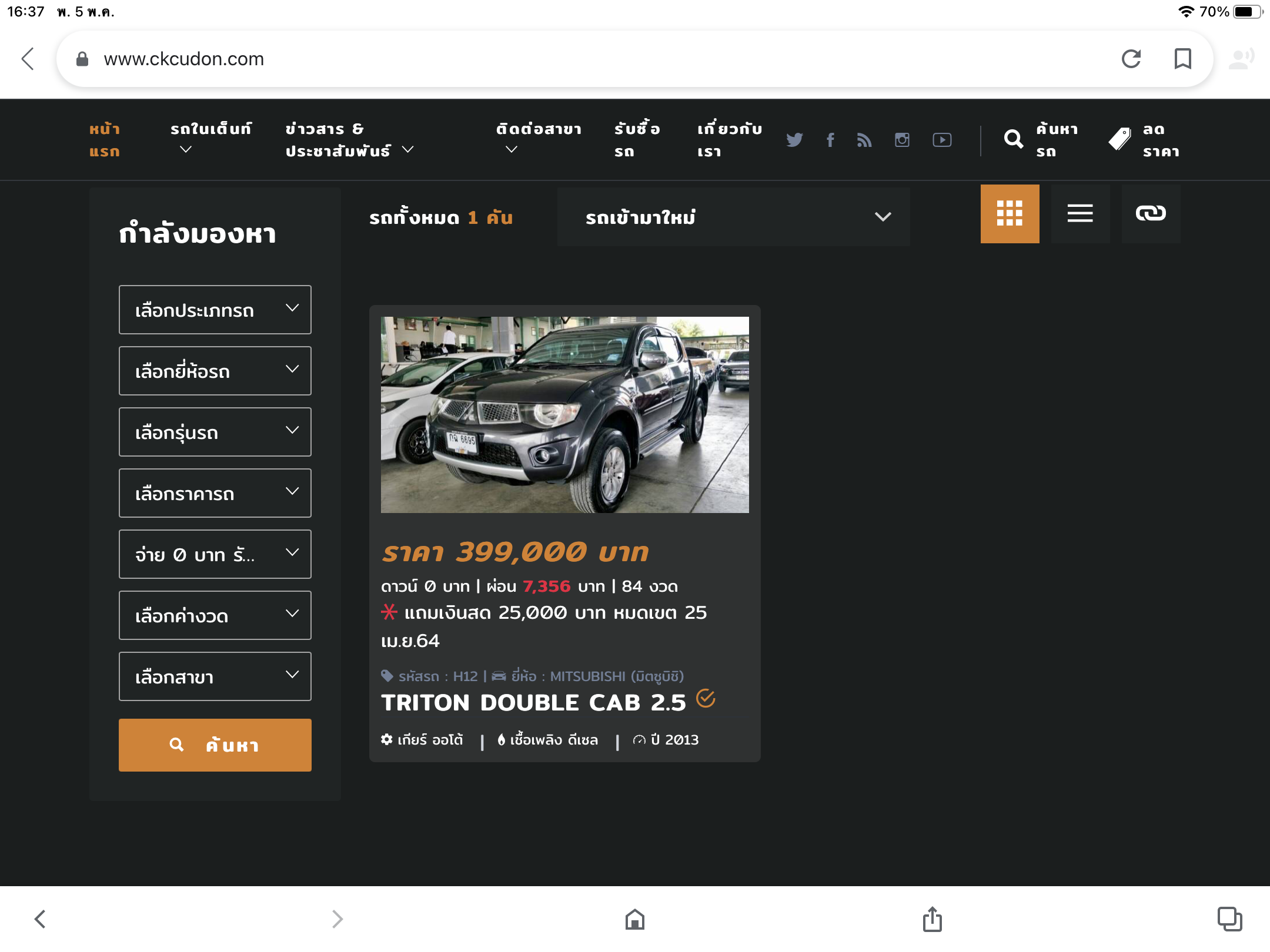Click the magnifier search icon in the navigation
1270x952 pixels.
tap(1014, 139)
